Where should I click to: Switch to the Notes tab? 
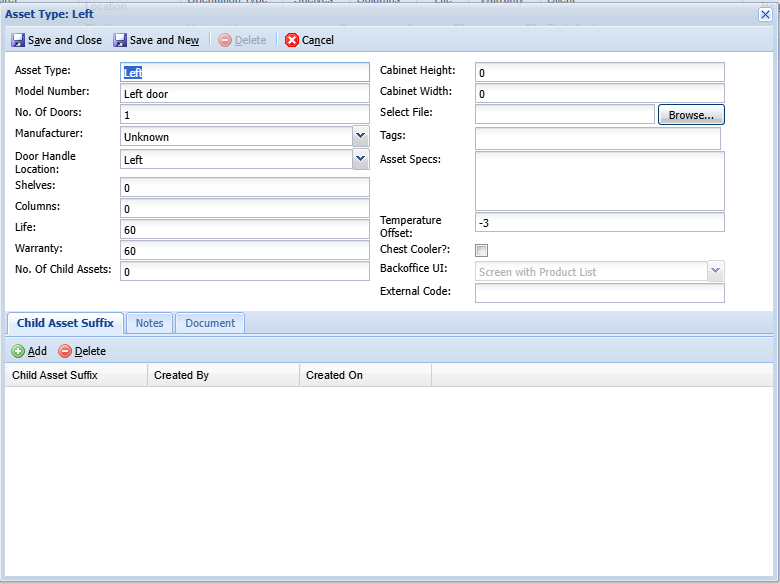[x=149, y=323]
